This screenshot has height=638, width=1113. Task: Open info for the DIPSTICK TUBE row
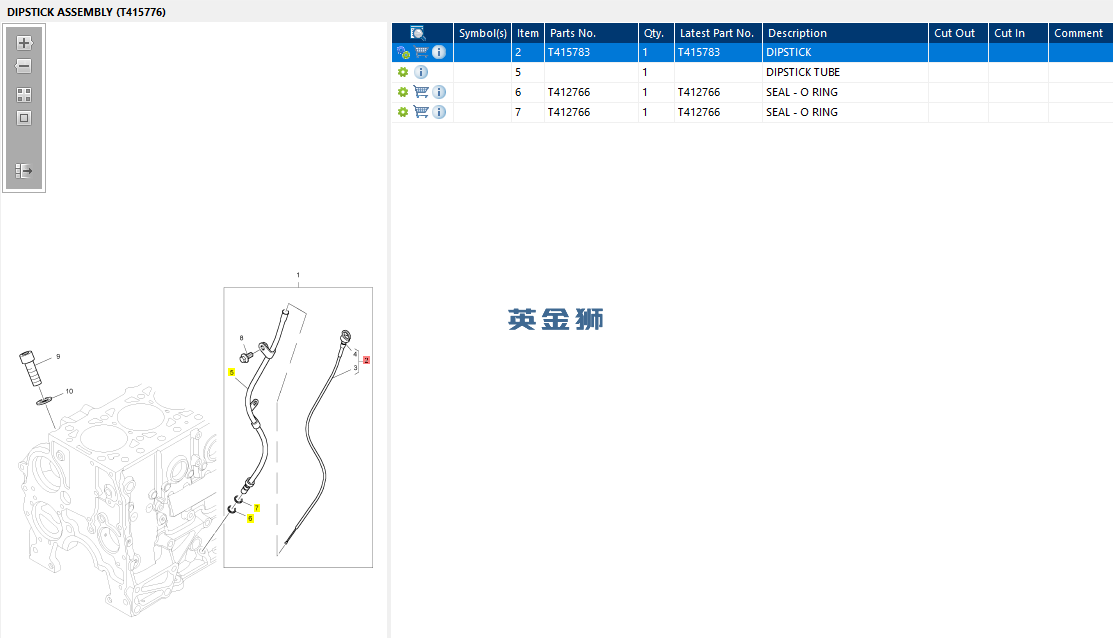click(421, 72)
